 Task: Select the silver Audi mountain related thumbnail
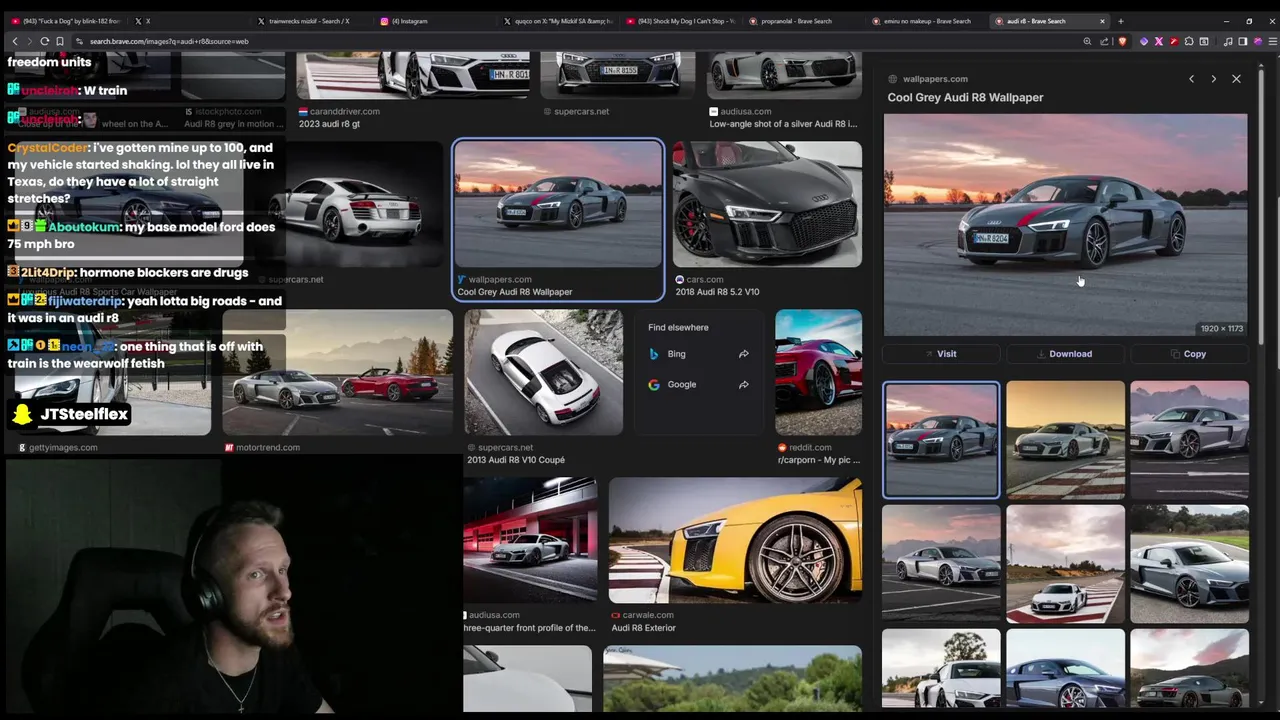click(x=1189, y=439)
